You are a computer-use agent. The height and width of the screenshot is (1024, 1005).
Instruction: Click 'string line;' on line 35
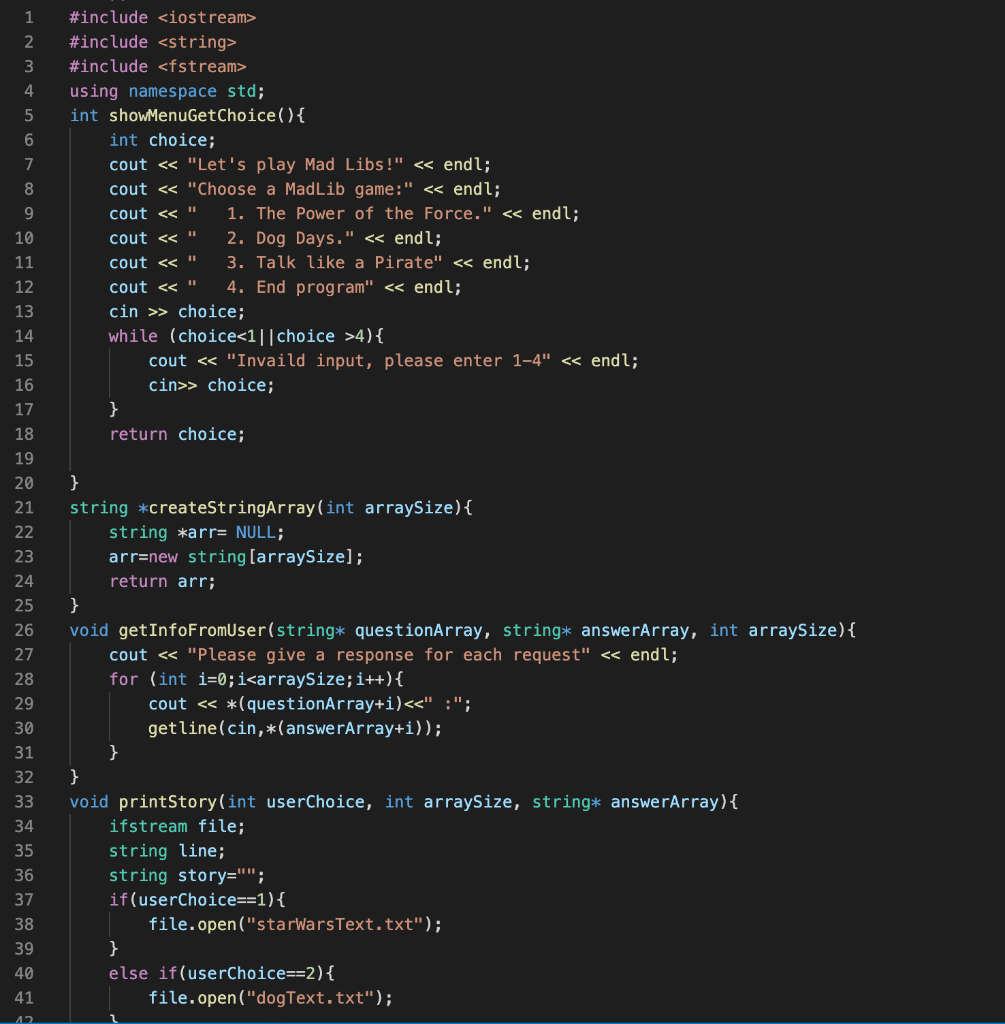click(x=167, y=851)
